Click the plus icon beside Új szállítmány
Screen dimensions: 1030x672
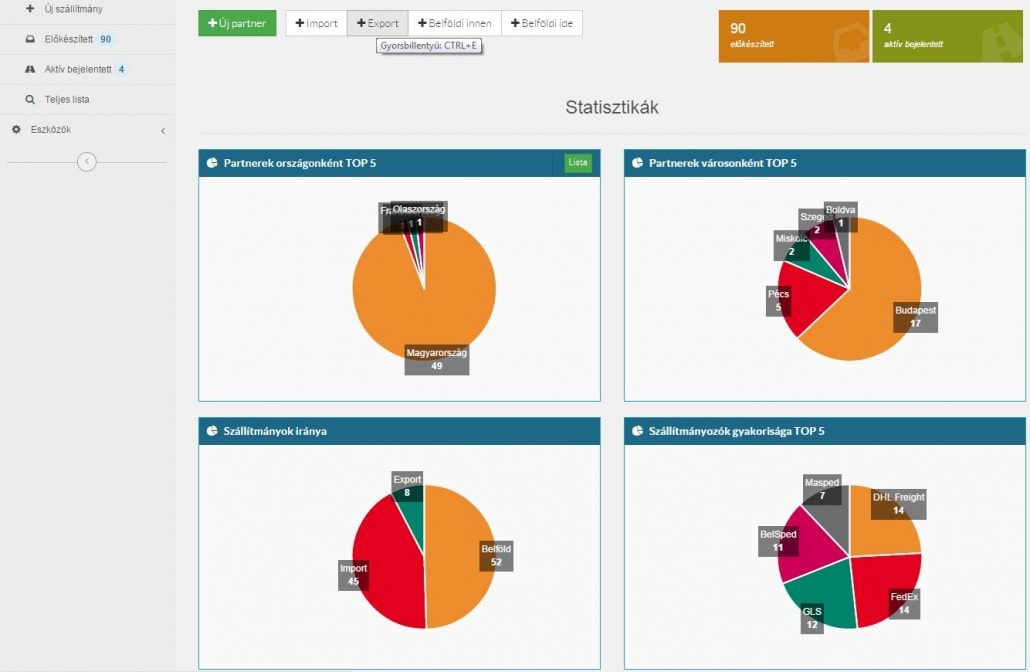click(x=30, y=9)
